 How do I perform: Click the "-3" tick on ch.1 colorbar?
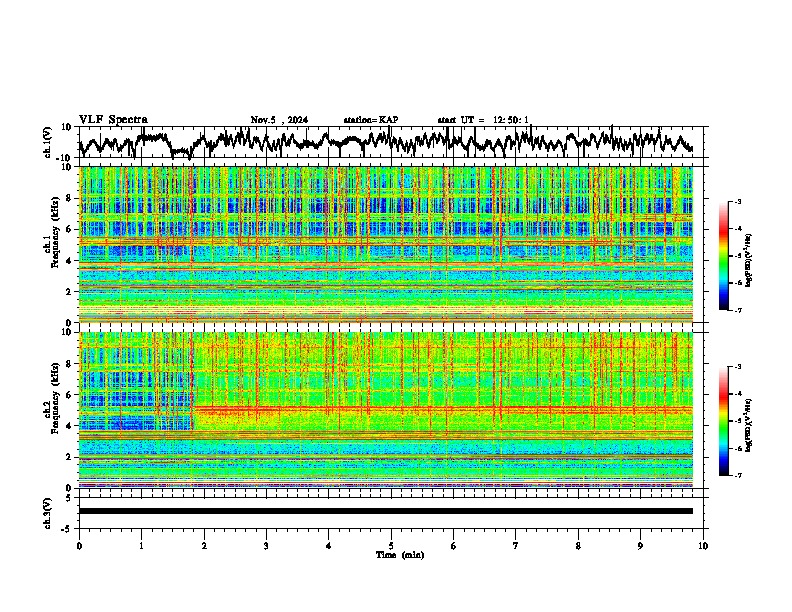(x=738, y=201)
